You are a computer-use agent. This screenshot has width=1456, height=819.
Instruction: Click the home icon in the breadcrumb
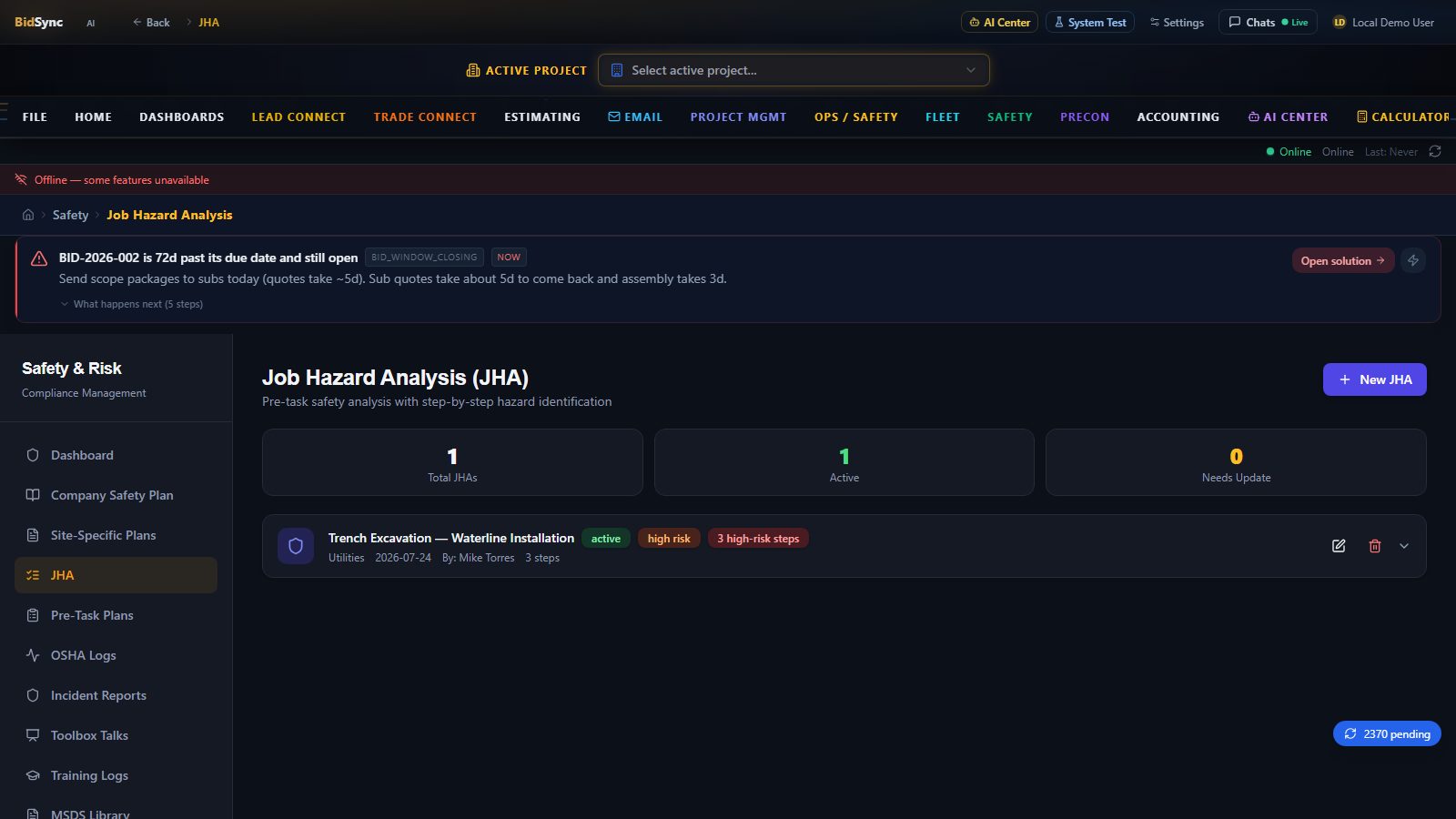28,215
